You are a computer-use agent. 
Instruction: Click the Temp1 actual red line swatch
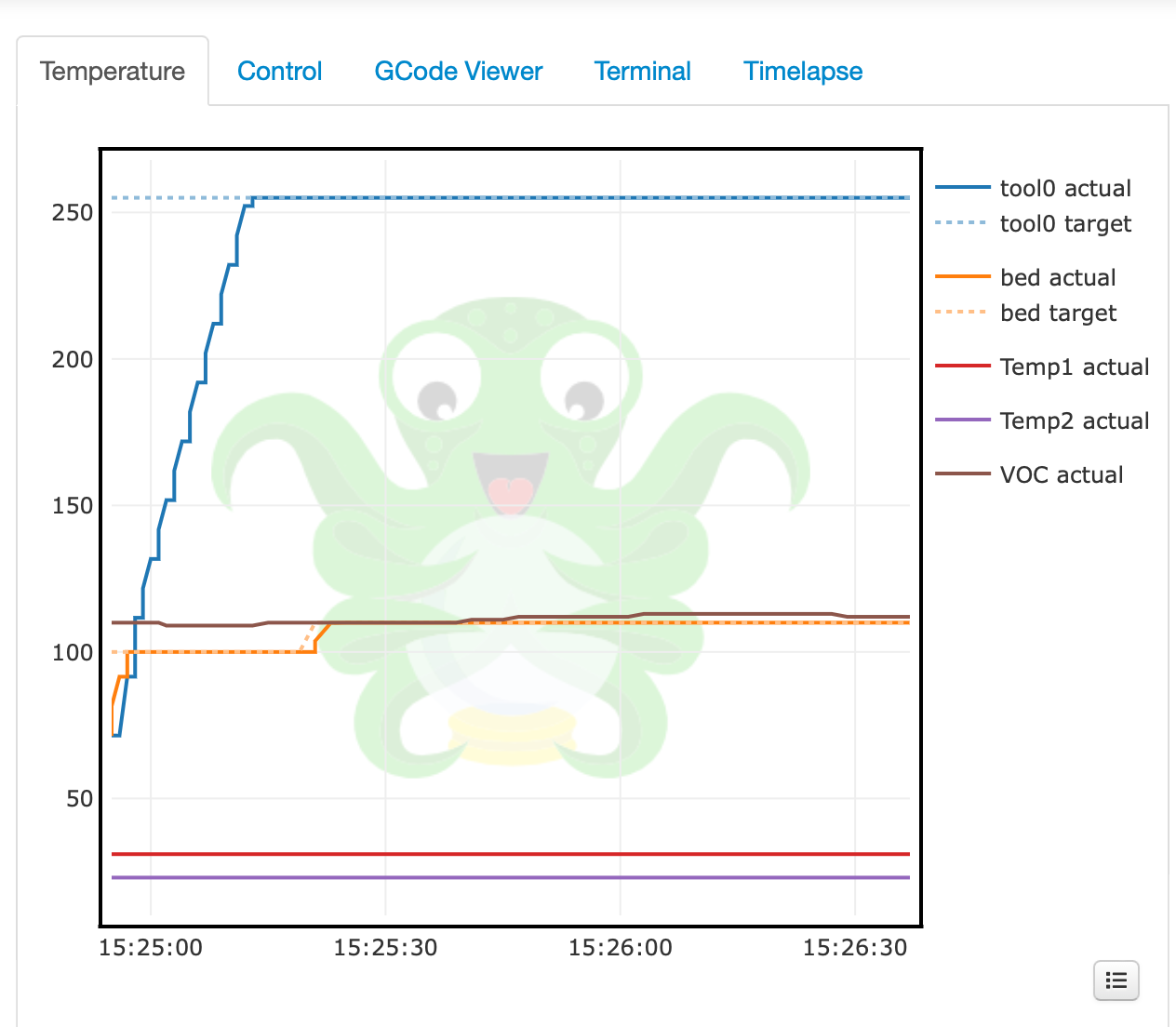(x=963, y=367)
